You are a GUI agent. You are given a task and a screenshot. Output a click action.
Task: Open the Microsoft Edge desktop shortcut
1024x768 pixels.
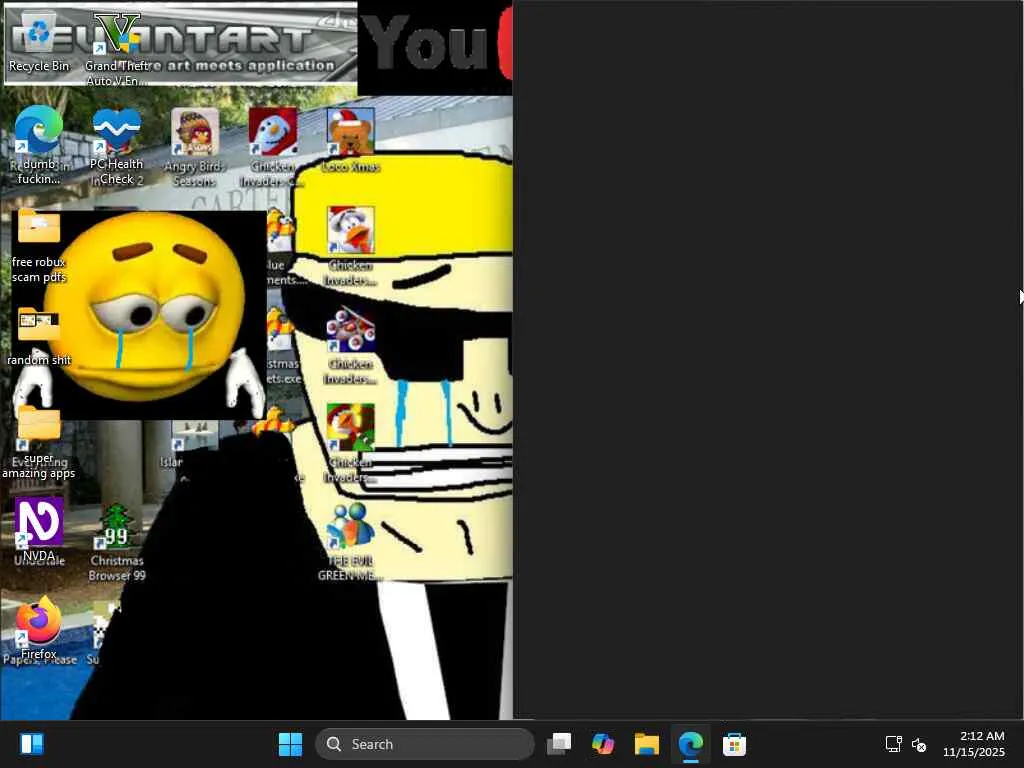click(39, 145)
